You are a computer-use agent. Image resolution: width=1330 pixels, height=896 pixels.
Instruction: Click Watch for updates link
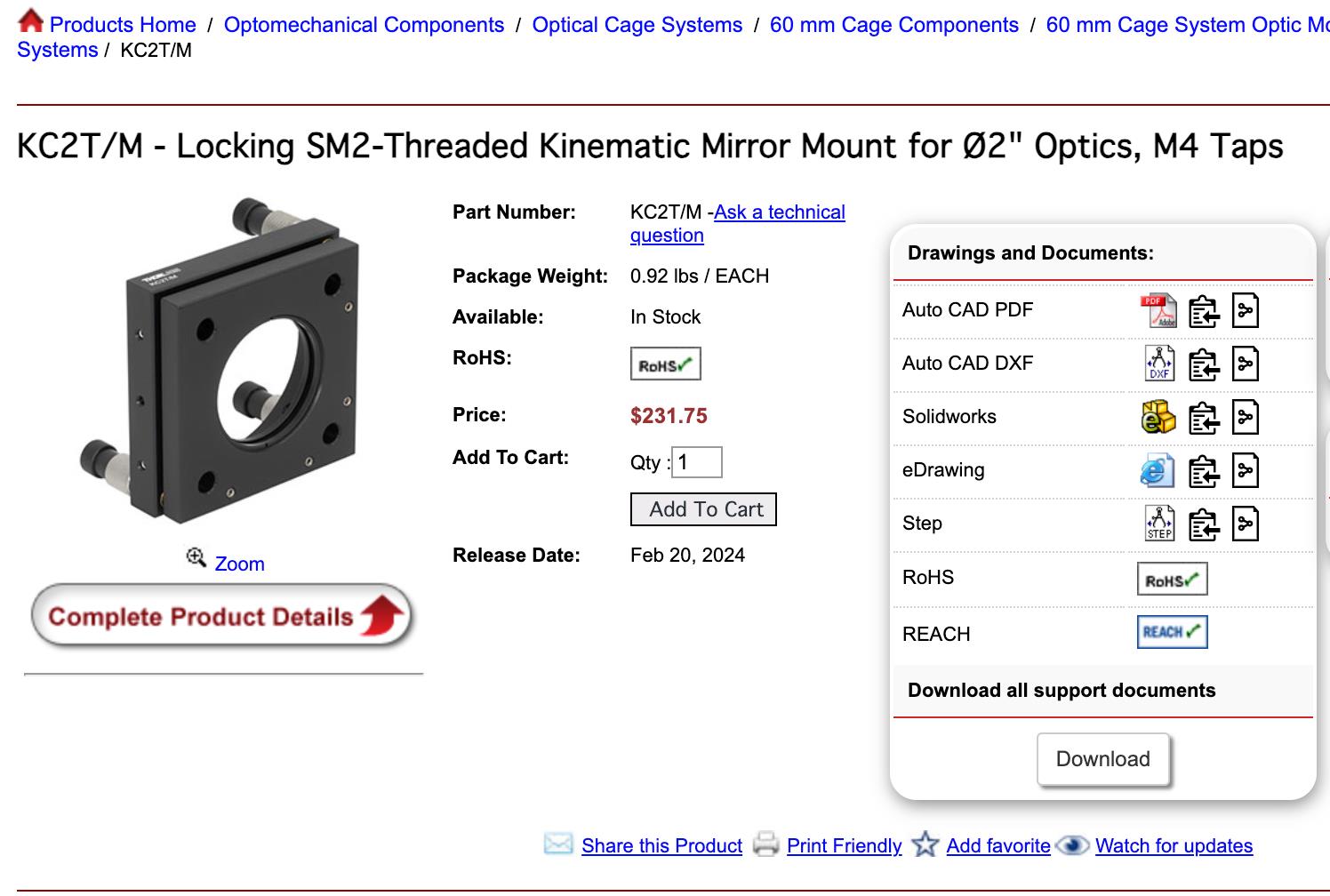(x=1174, y=846)
